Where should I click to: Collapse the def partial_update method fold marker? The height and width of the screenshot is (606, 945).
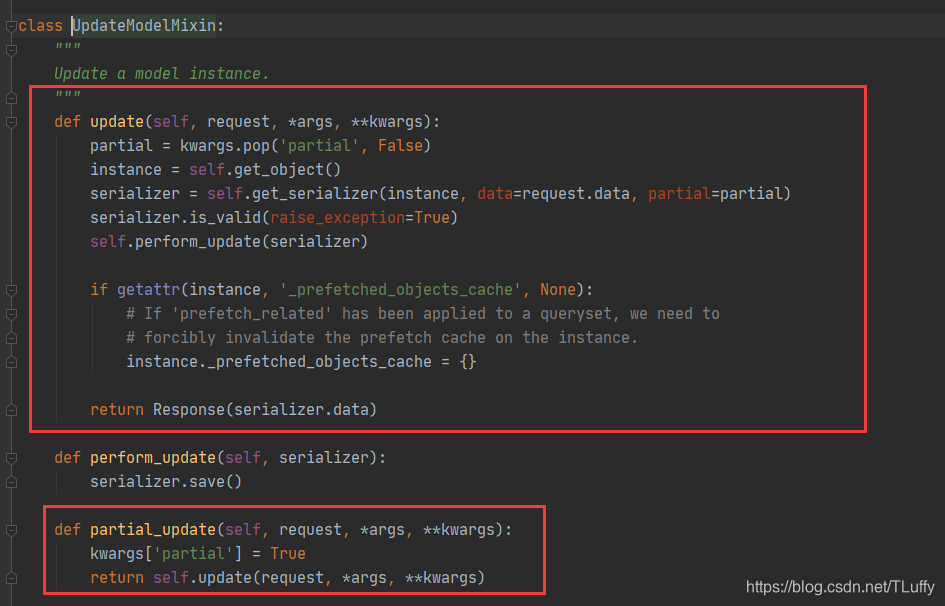[x=11, y=530]
